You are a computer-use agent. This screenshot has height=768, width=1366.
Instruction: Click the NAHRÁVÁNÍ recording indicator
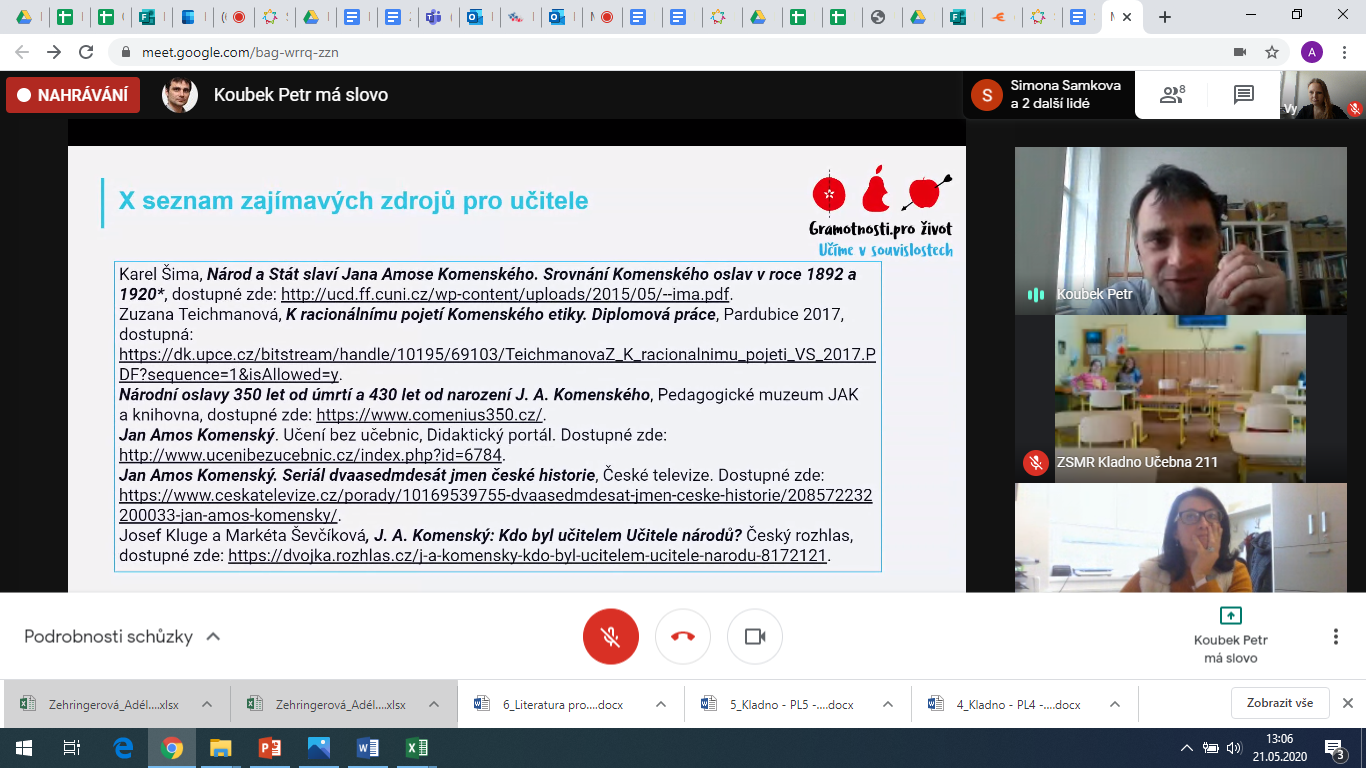[73, 95]
